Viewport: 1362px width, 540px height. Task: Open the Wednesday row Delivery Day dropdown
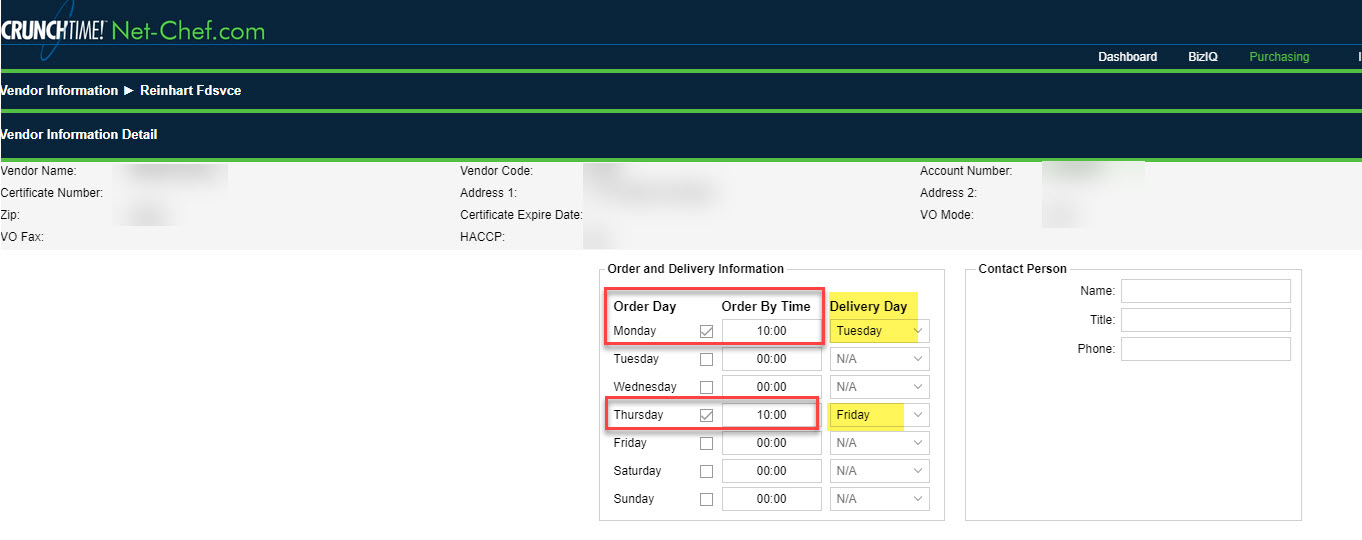point(879,387)
